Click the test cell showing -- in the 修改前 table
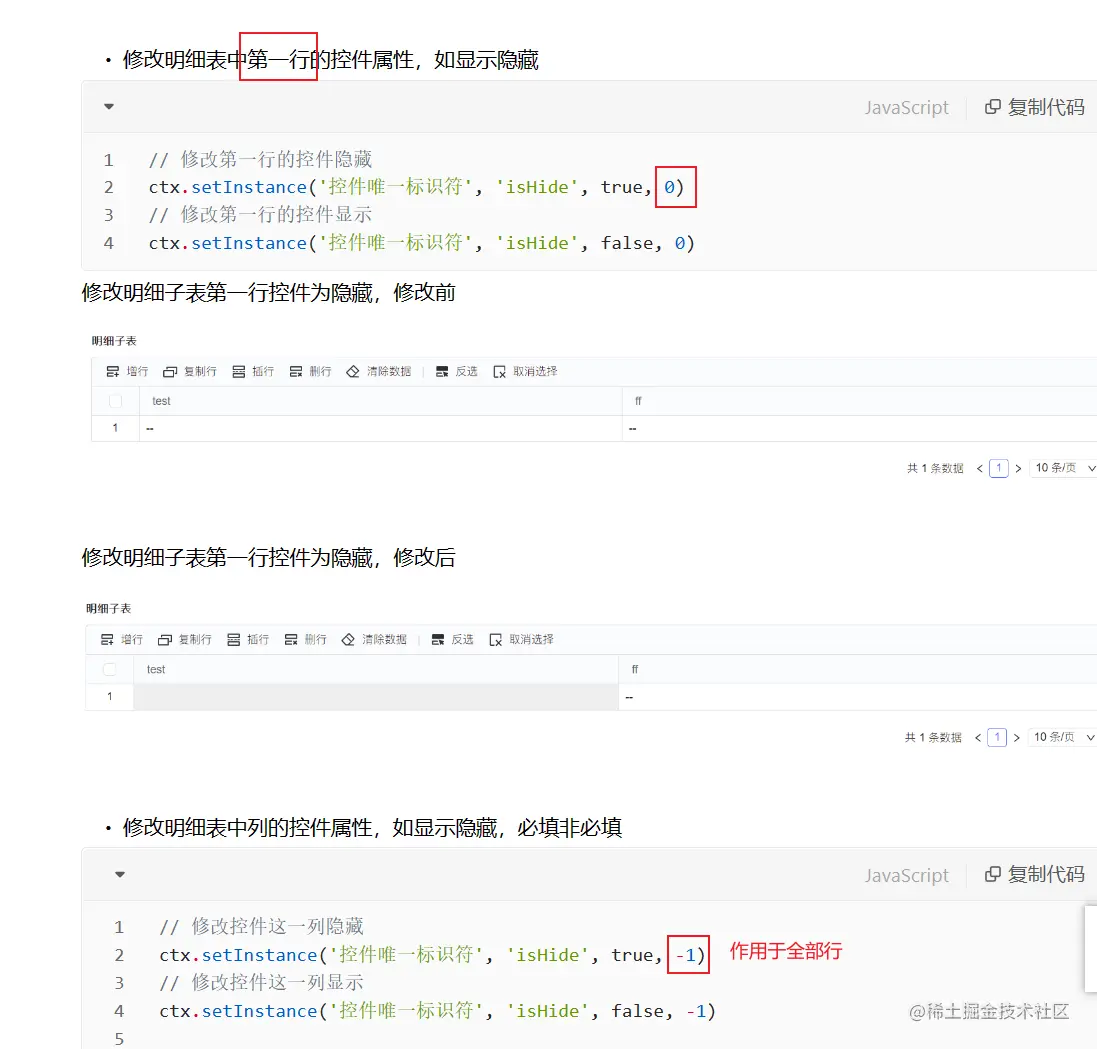Screen dimensions: 1097x1049 [x=381, y=428]
